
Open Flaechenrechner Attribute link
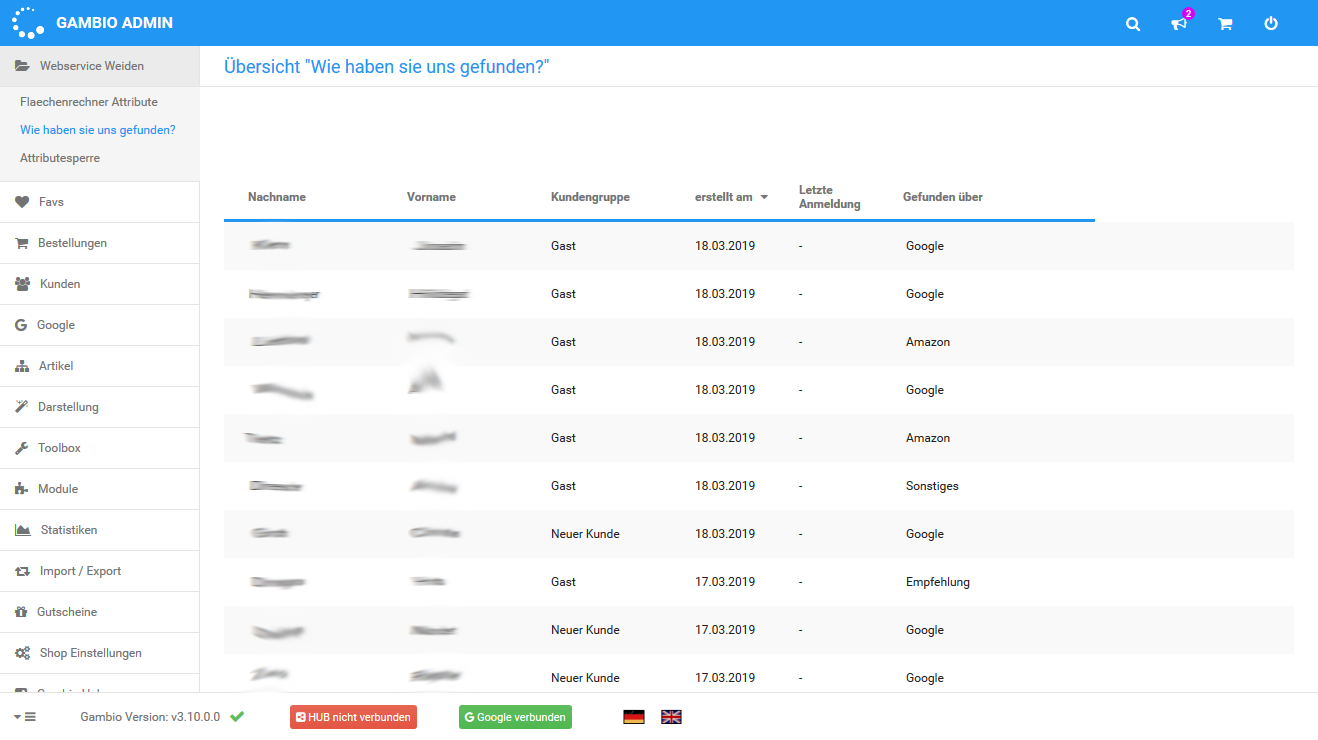[x=89, y=102]
